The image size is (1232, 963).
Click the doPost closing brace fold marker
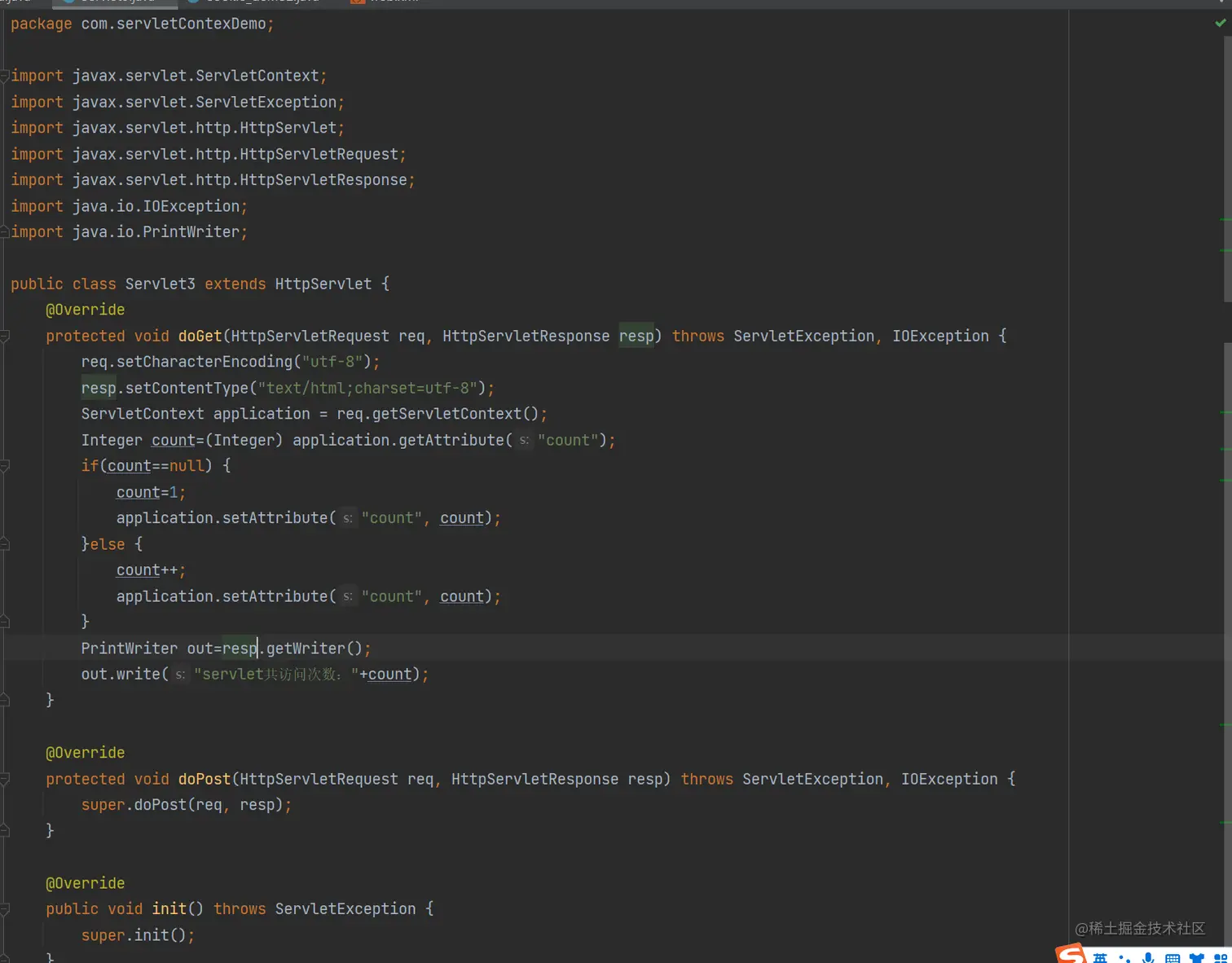(5, 830)
